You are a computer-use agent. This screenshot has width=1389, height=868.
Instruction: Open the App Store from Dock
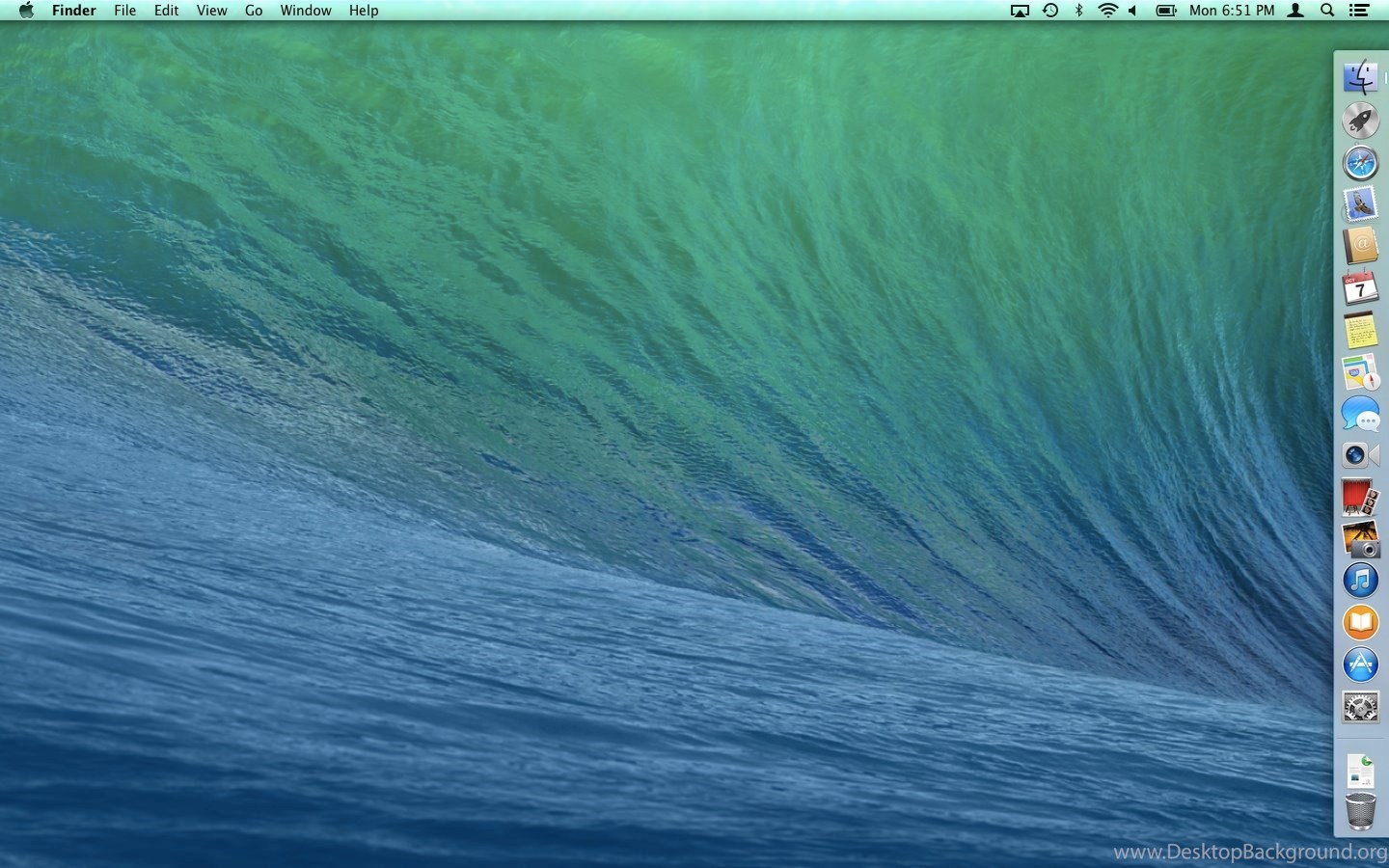[1361, 665]
